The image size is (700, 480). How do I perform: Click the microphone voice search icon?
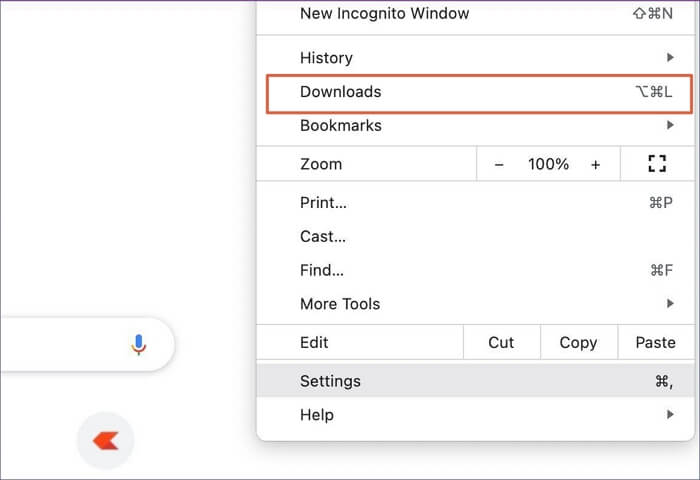[139, 345]
